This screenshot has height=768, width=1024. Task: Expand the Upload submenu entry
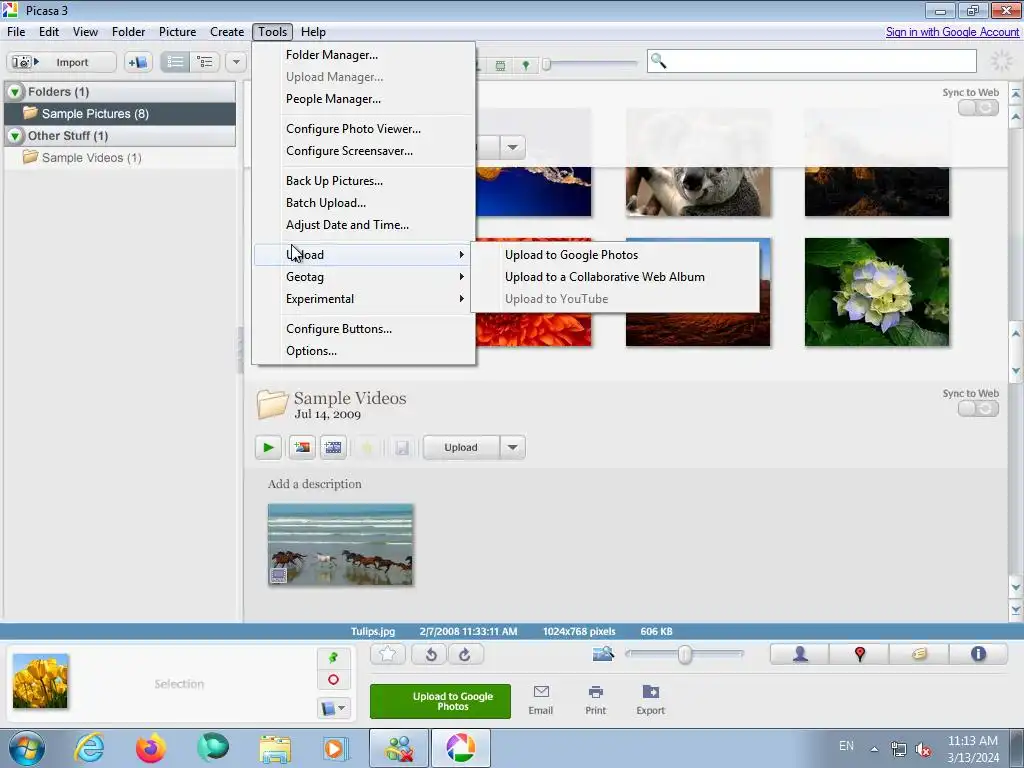[x=364, y=255]
